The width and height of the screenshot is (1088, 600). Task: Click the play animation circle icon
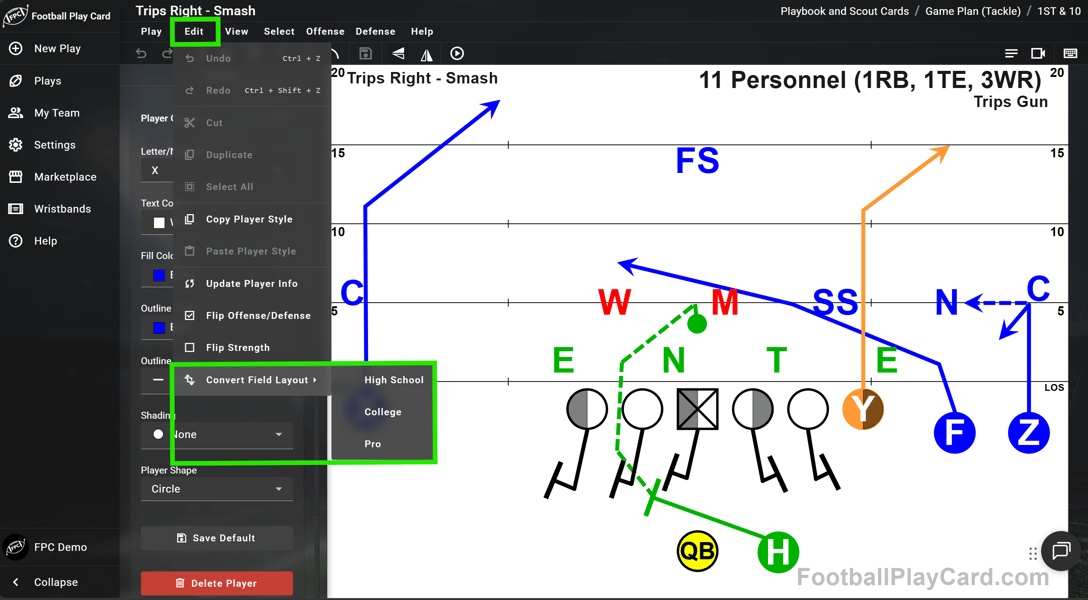tap(457, 53)
